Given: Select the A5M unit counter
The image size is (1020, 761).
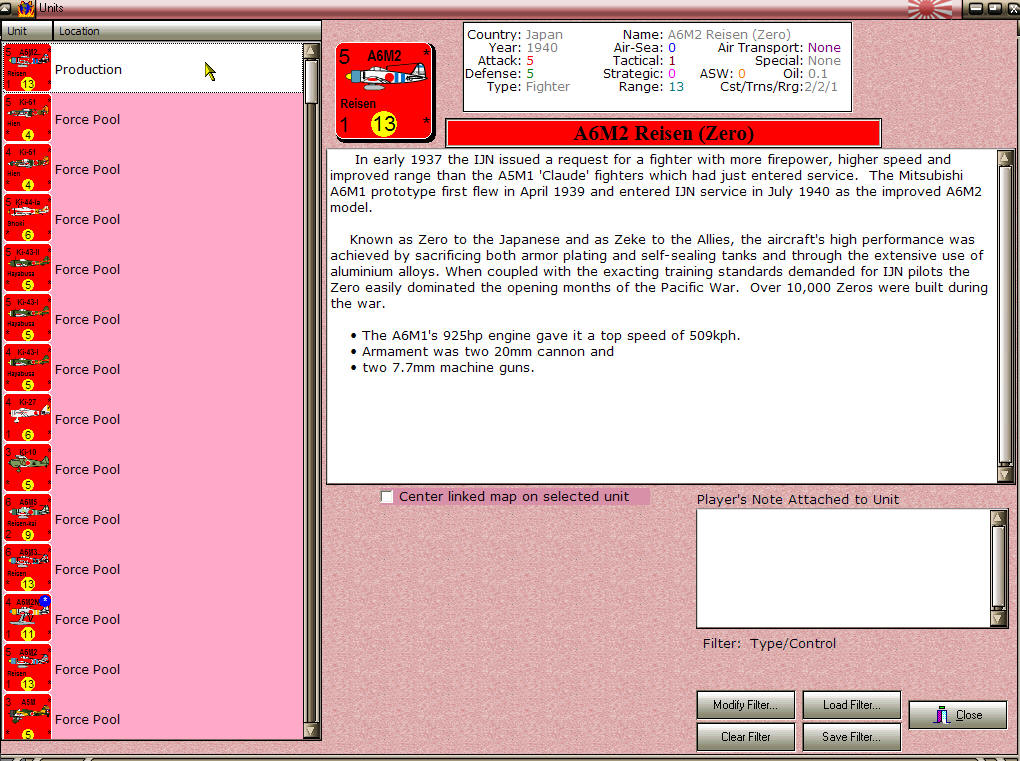Looking at the screenshot, I should (27, 717).
